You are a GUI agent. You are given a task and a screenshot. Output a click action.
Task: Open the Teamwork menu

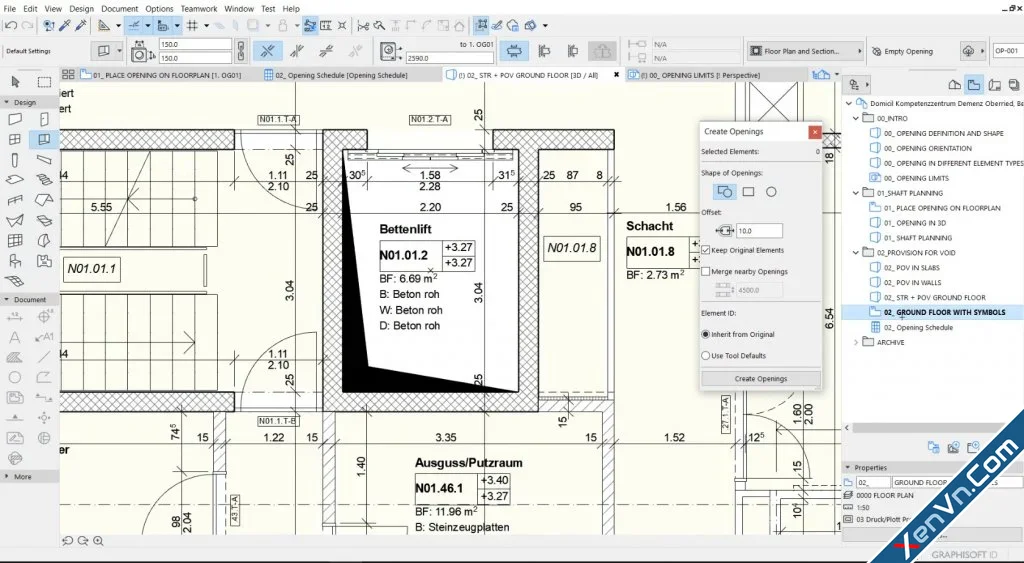click(x=199, y=8)
